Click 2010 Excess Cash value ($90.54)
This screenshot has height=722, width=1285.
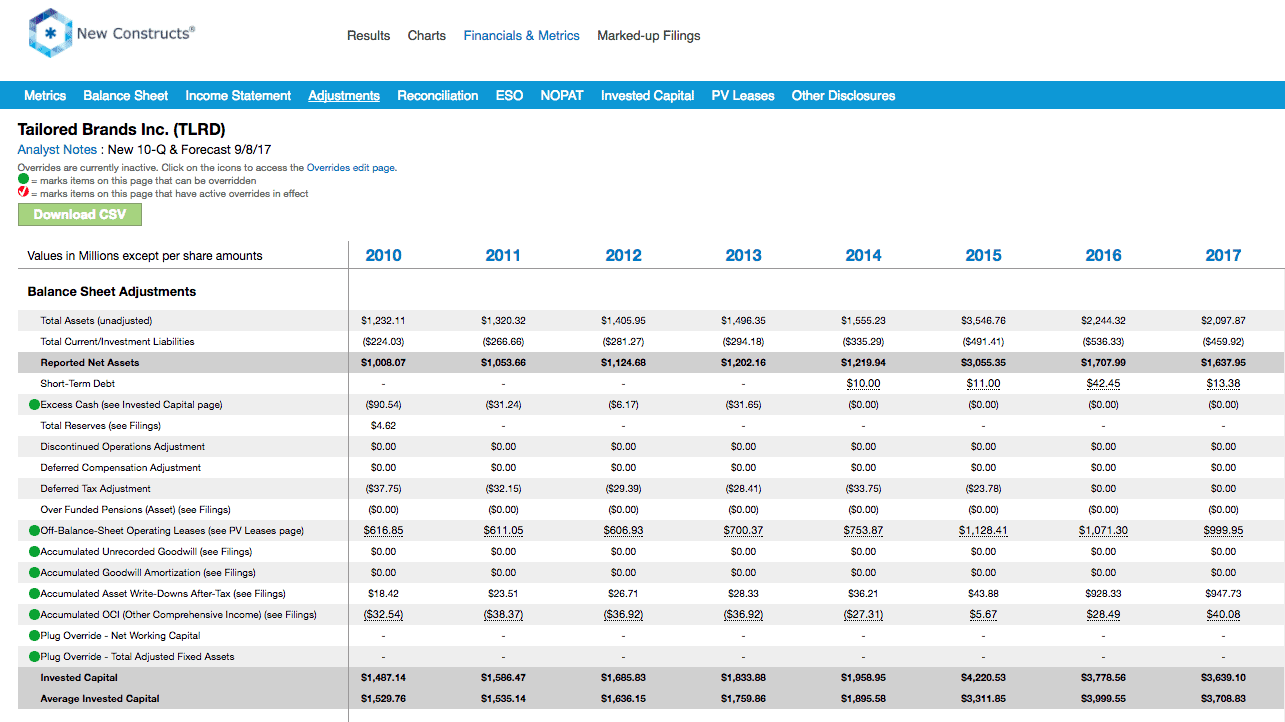(383, 405)
